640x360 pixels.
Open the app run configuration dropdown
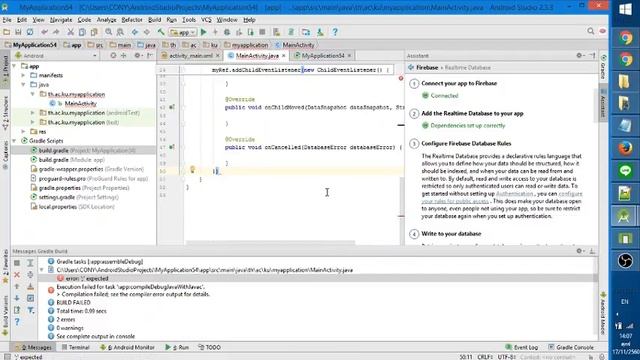pyautogui.click(x=183, y=32)
